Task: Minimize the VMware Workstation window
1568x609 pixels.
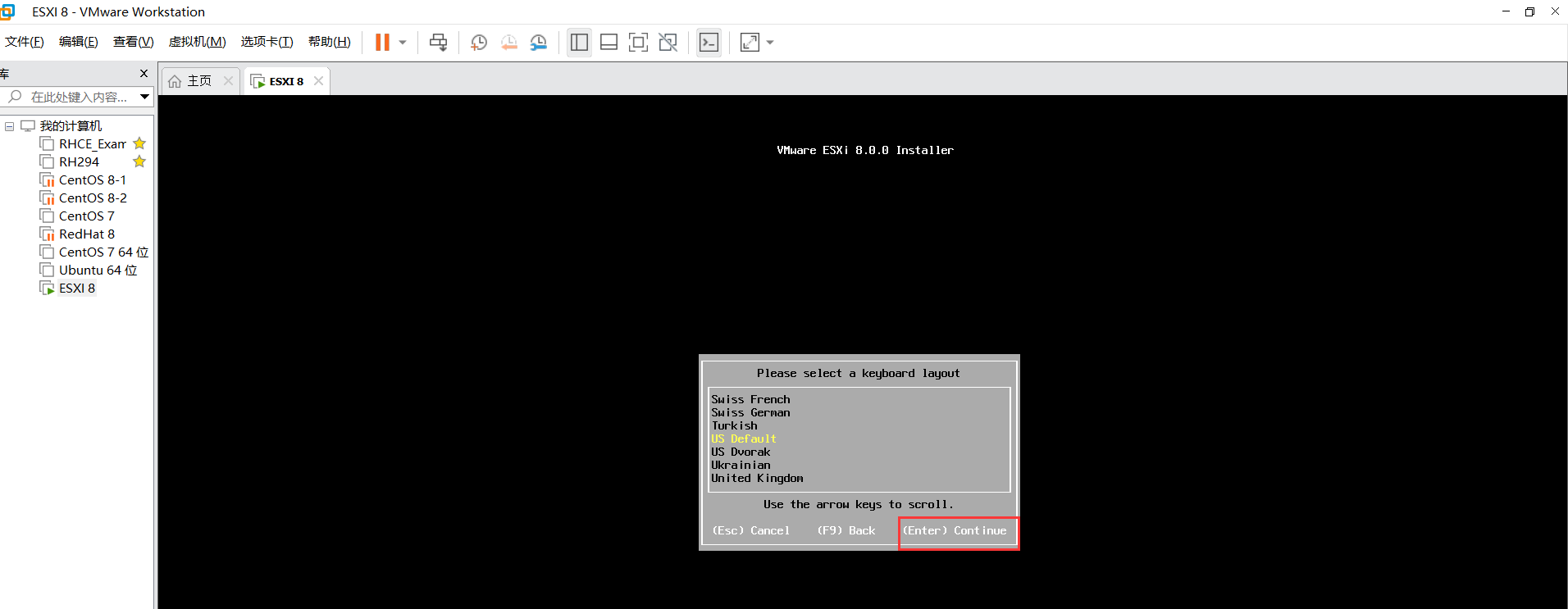Action: [x=1506, y=11]
